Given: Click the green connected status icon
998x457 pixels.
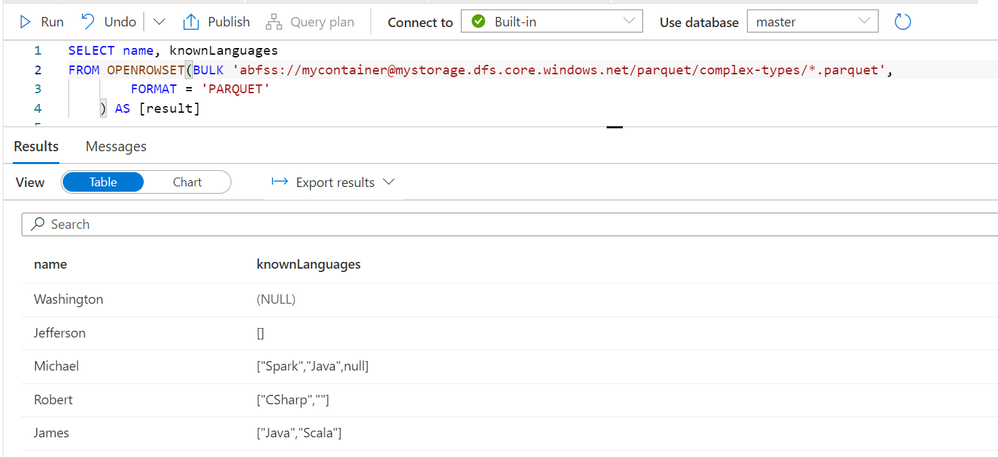Looking at the screenshot, I should click(x=478, y=22).
